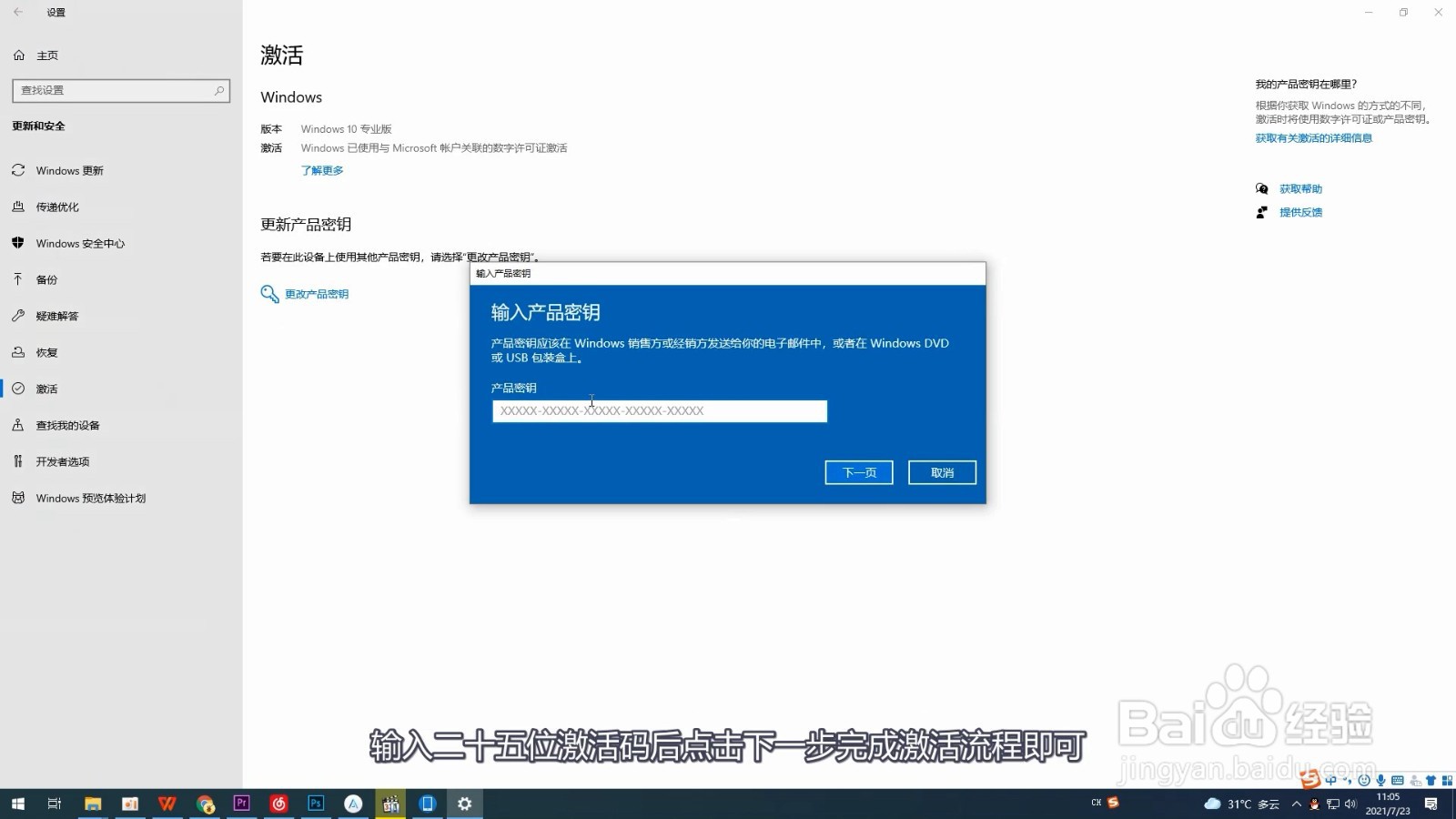The width and height of the screenshot is (1456, 819).
Task: Click the CH language indicator
Action: 1096,803
